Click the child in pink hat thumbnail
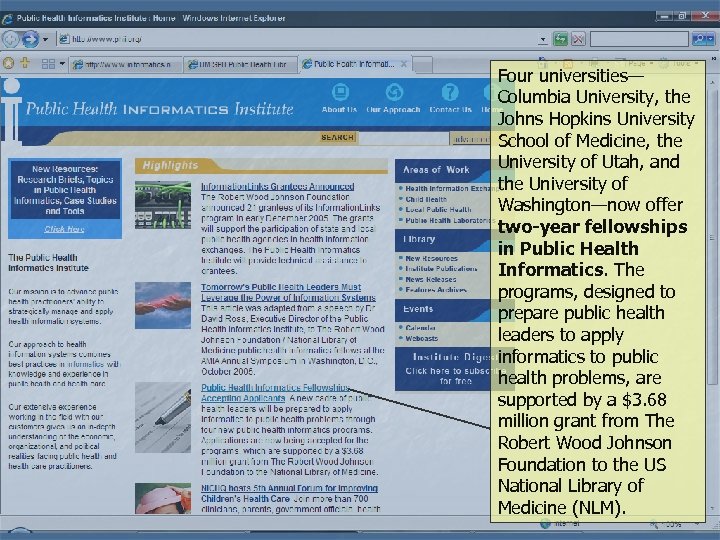 [x=163, y=498]
